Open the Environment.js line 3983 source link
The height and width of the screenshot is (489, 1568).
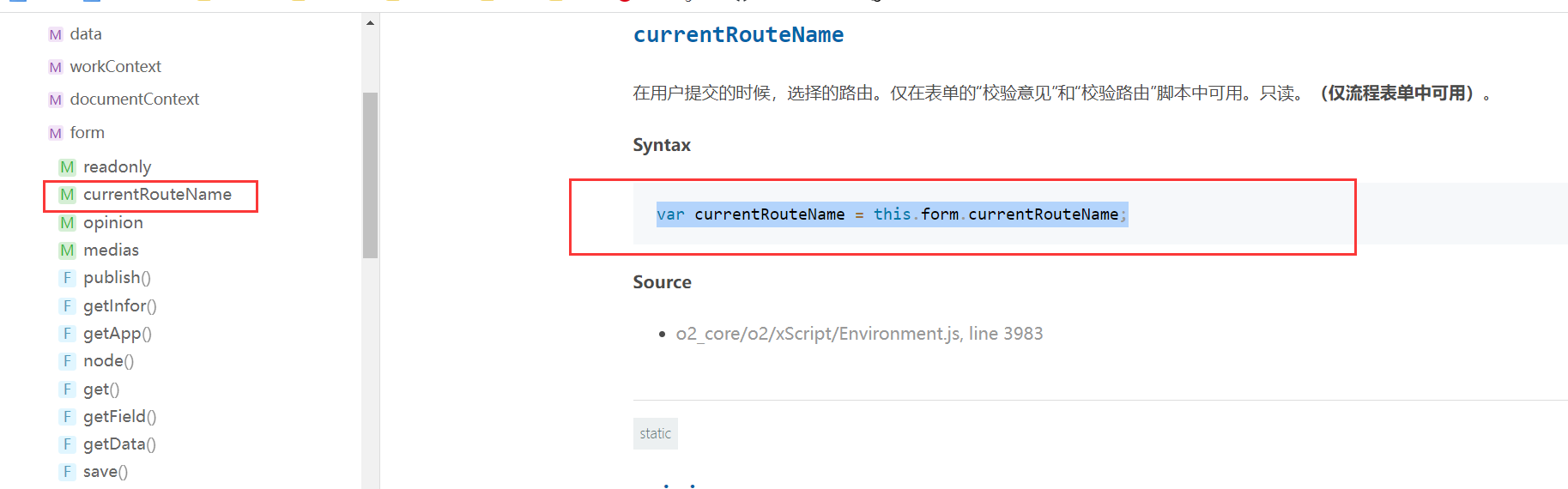coord(859,334)
